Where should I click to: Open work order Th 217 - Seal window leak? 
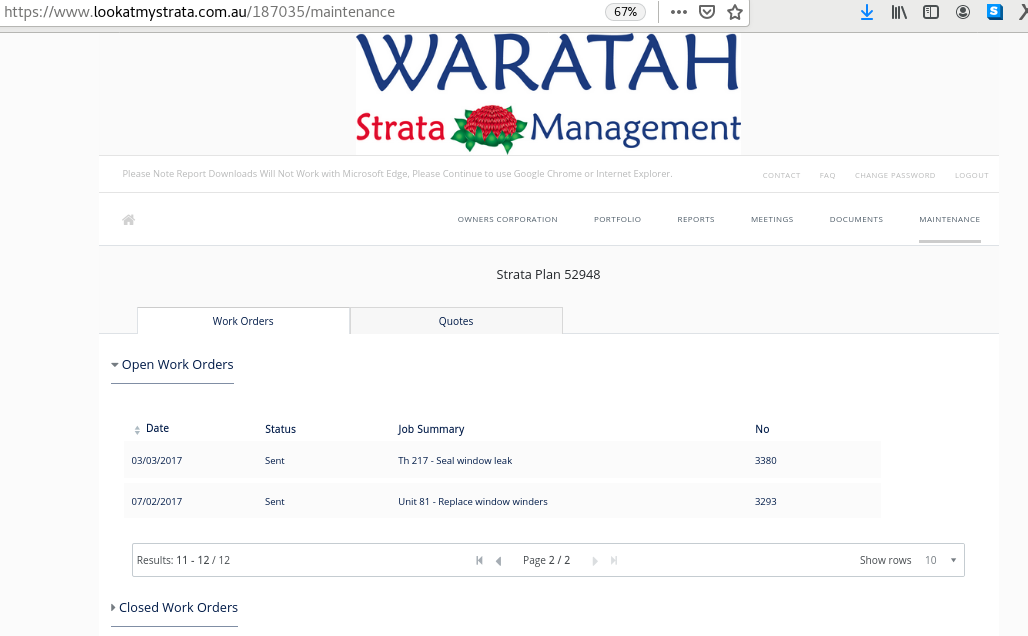tap(455, 461)
